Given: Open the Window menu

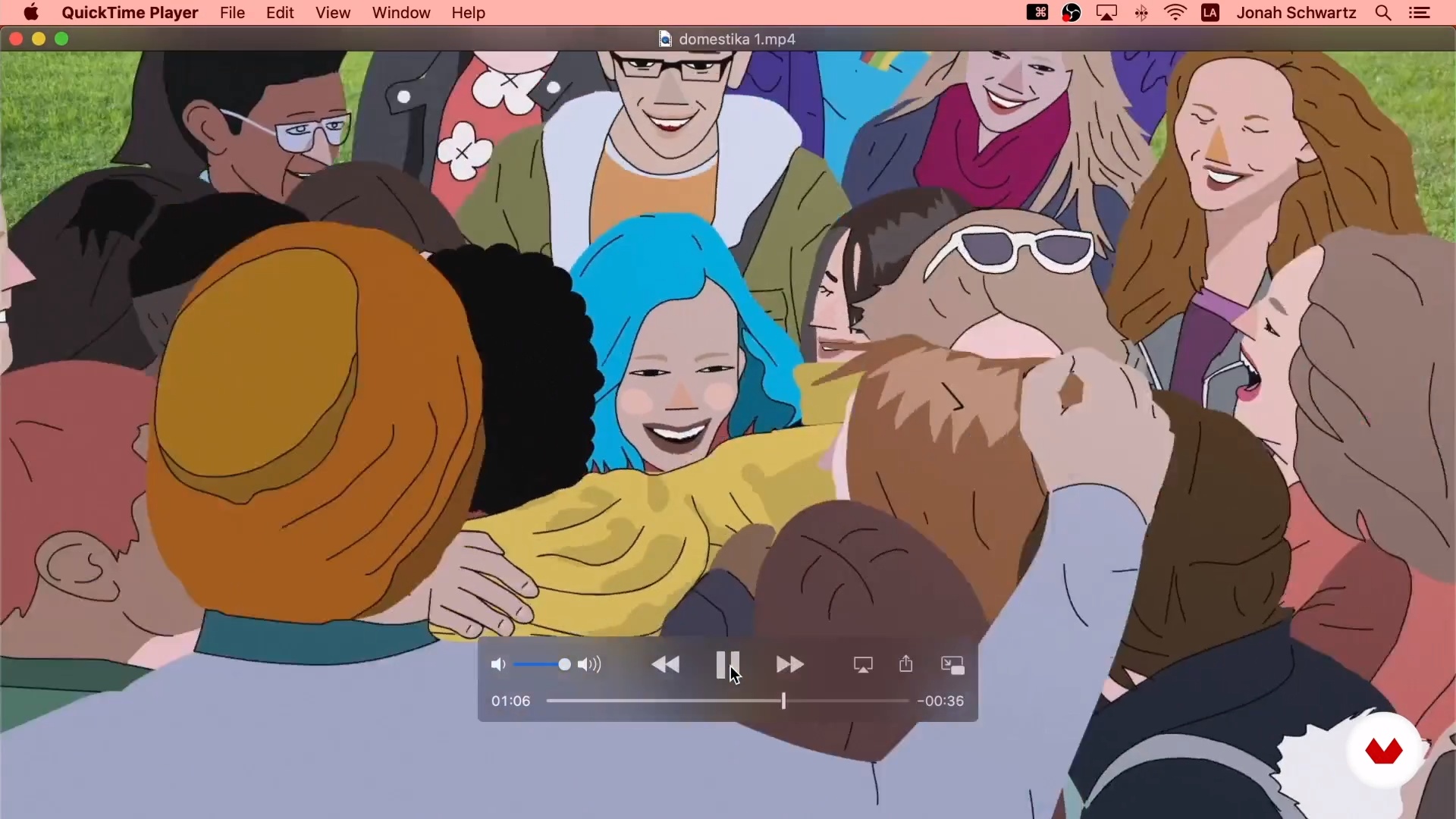Looking at the screenshot, I should point(401,13).
